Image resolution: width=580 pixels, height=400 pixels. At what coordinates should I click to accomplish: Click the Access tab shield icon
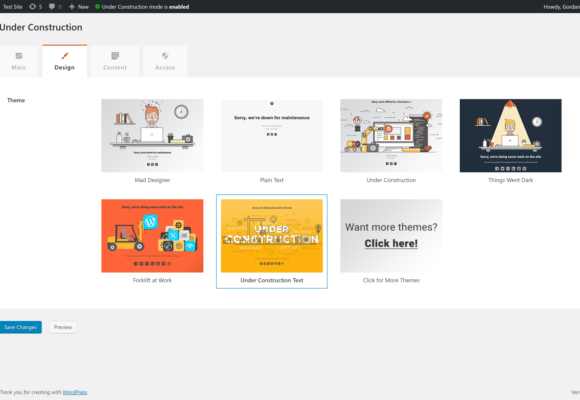coord(165,56)
